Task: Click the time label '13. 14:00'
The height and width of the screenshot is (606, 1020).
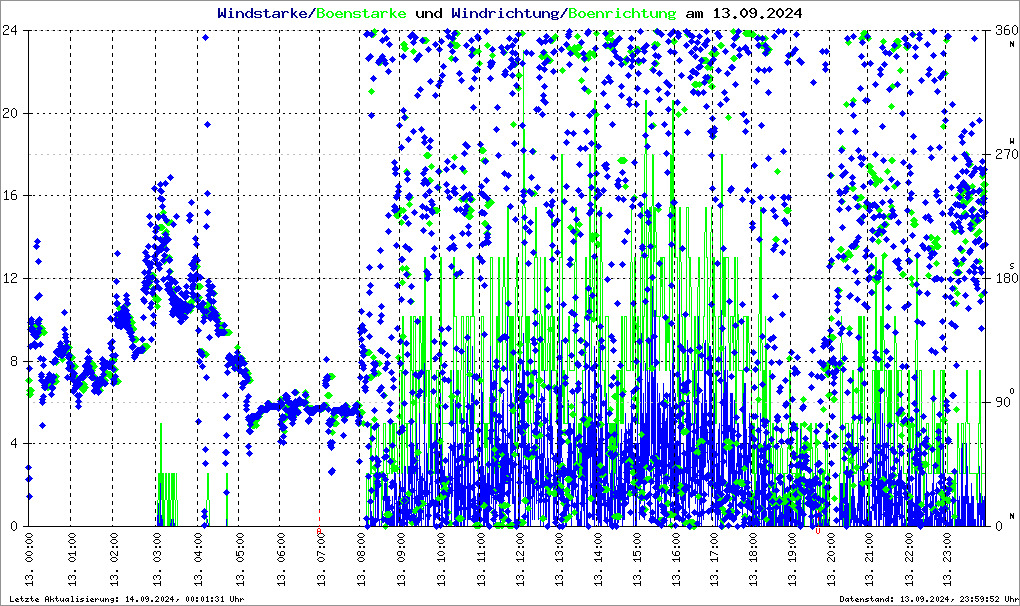Action: (x=598, y=560)
